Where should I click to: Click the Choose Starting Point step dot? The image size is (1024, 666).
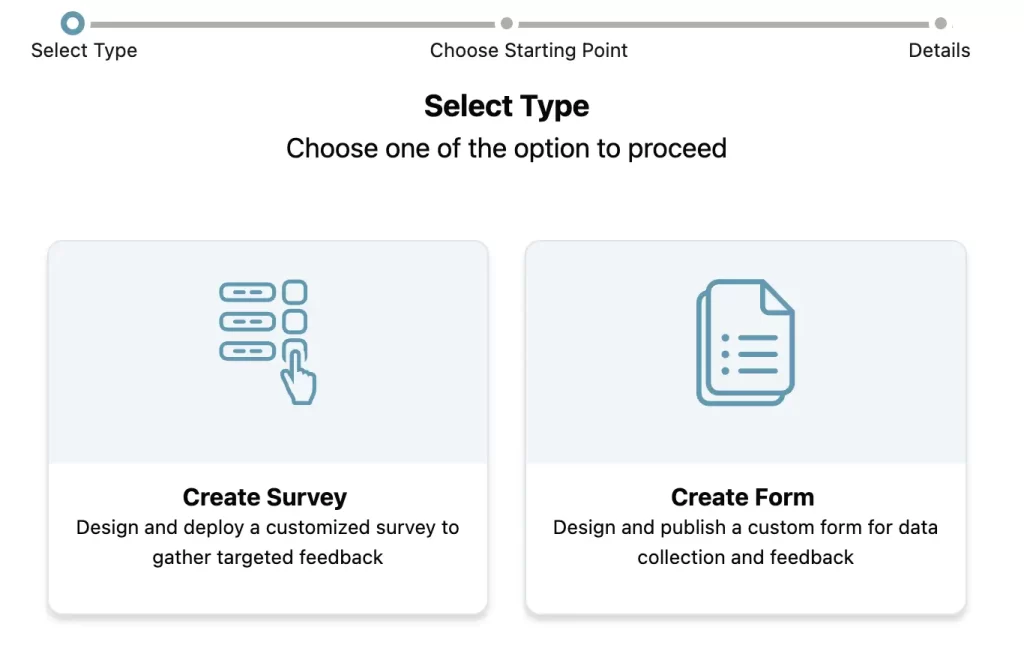pos(507,23)
